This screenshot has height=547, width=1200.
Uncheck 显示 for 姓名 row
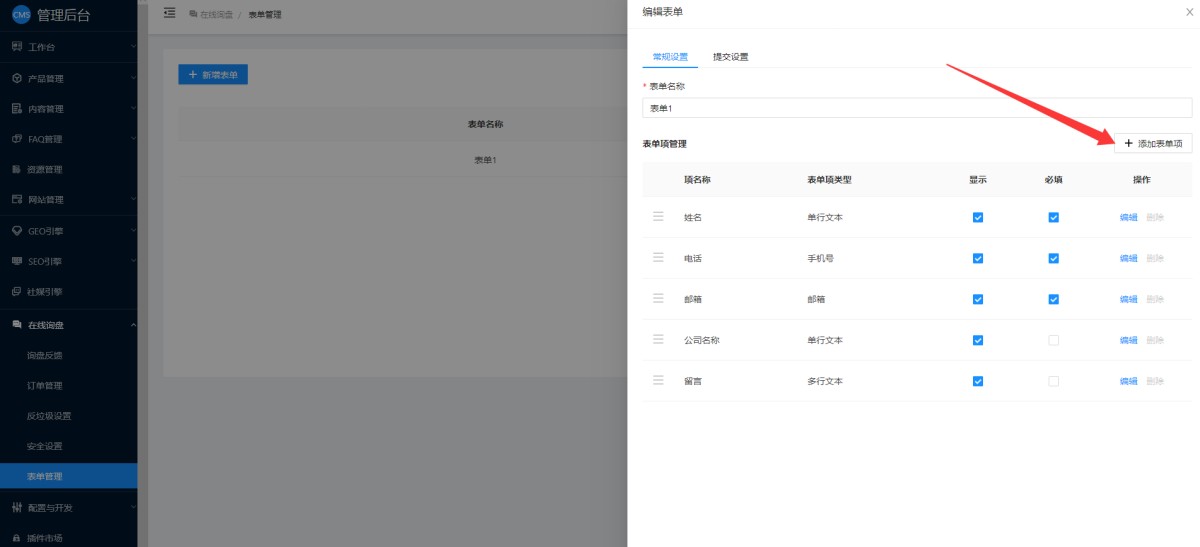(978, 217)
